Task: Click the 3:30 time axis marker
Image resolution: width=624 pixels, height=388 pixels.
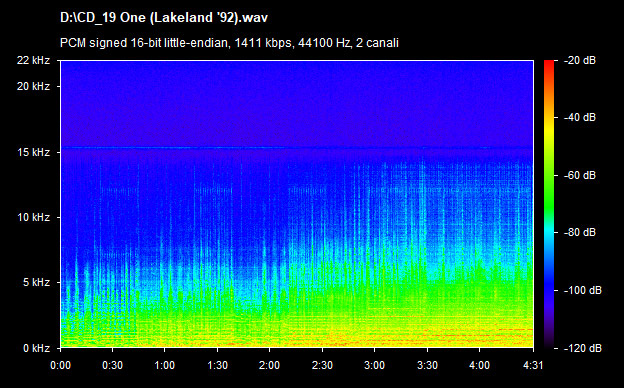Action: pos(427,365)
